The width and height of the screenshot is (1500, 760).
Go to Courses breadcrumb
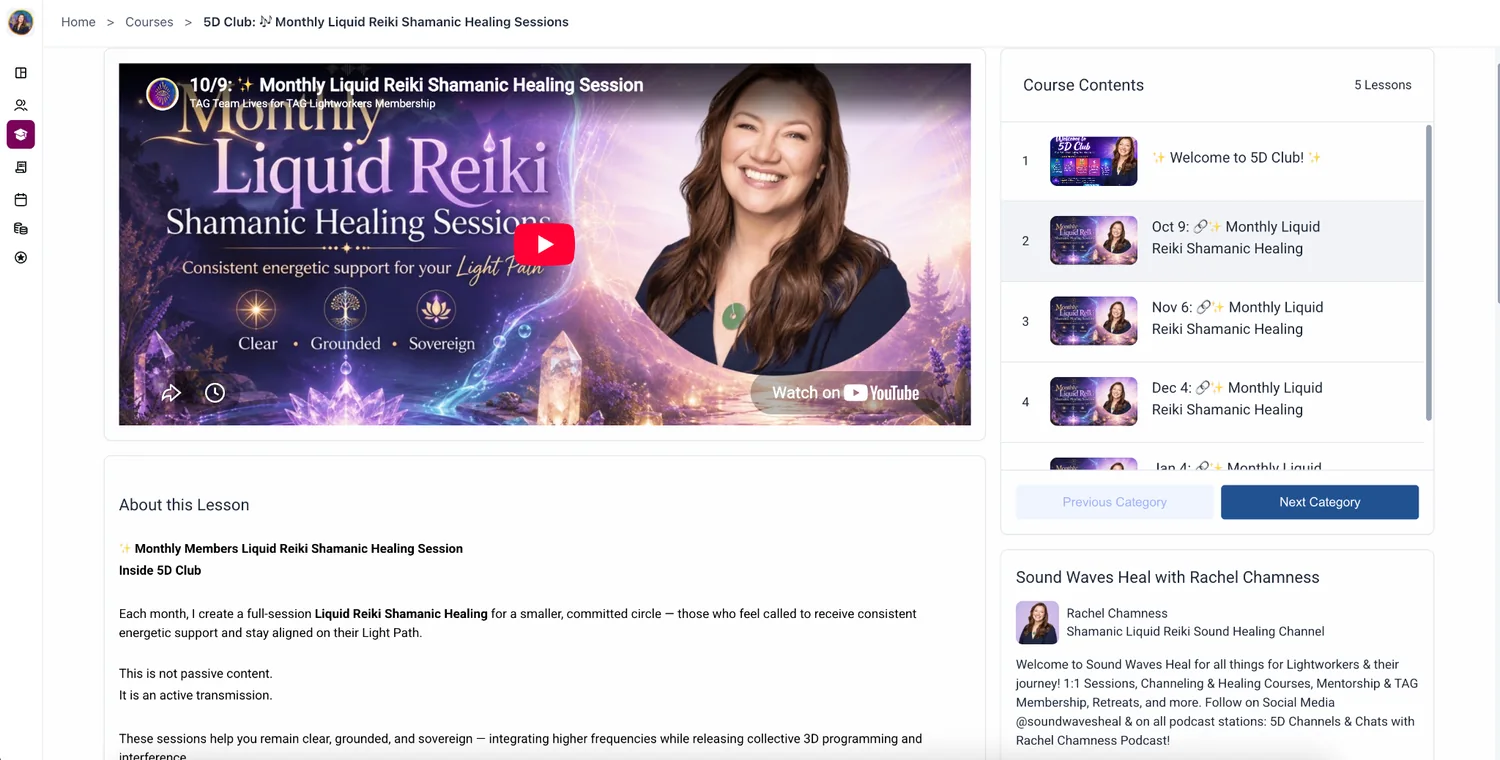pos(149,22)
